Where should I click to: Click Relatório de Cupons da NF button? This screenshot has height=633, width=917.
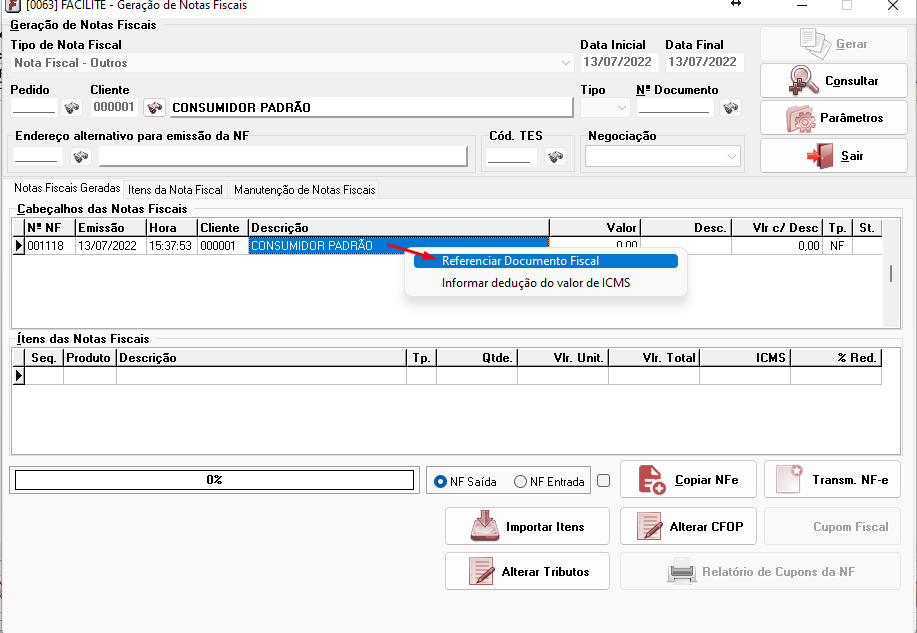760,571
